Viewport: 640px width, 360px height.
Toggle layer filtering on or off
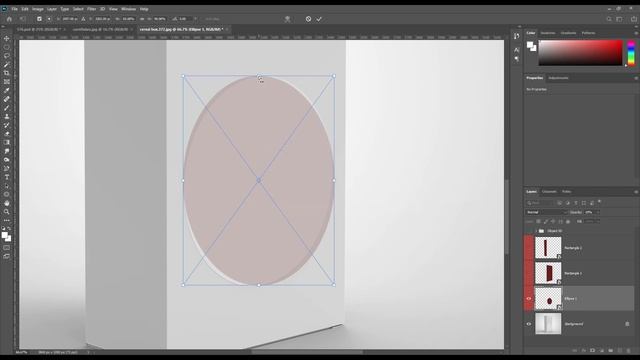click(599, 202)
